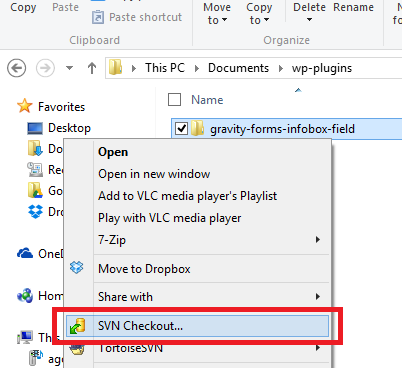This screenshot has height=368, width=402.
Task: Select Open in new window
Action: [x=154, y=174]
